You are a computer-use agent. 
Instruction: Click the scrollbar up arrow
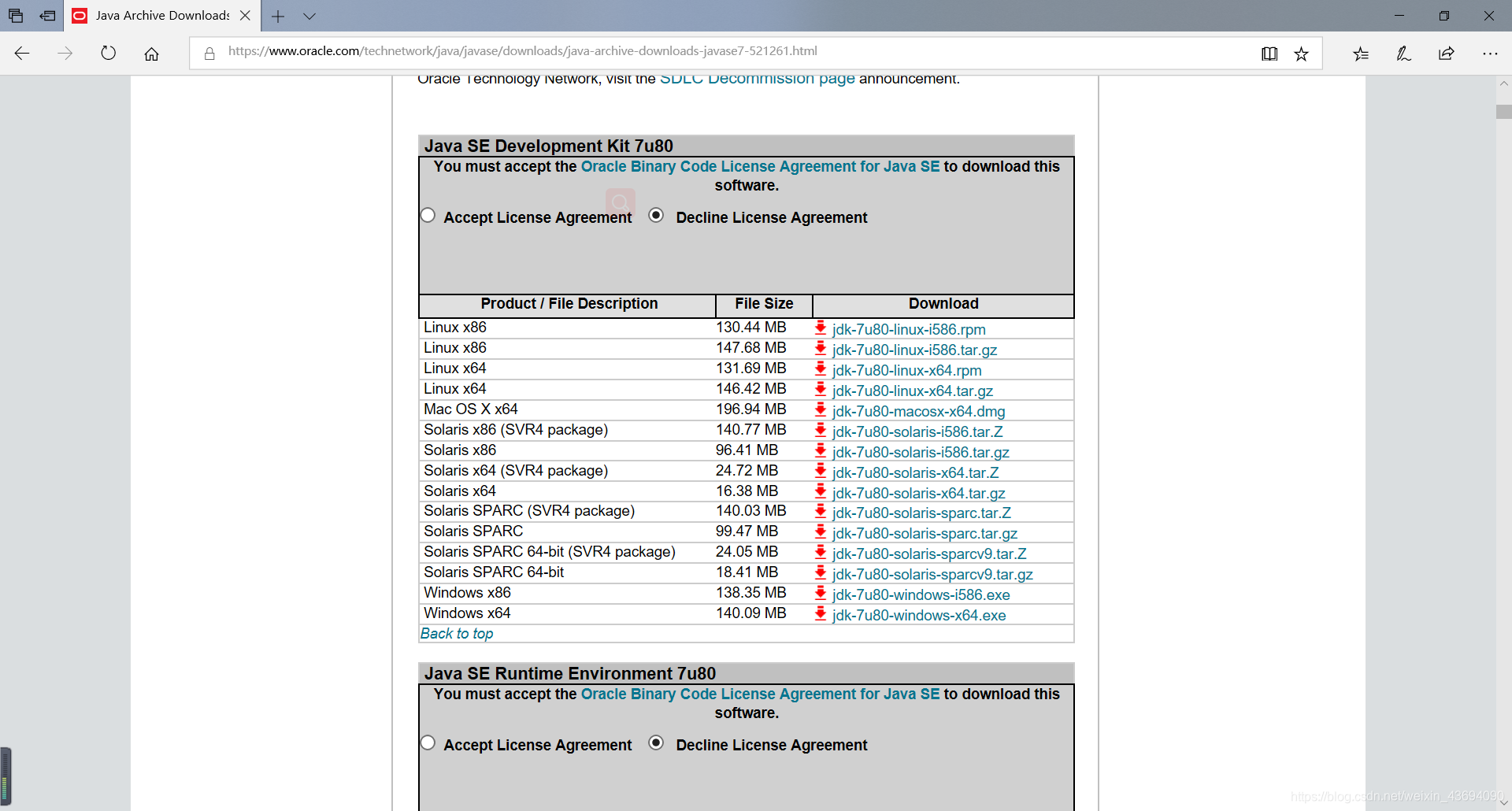1503,83
